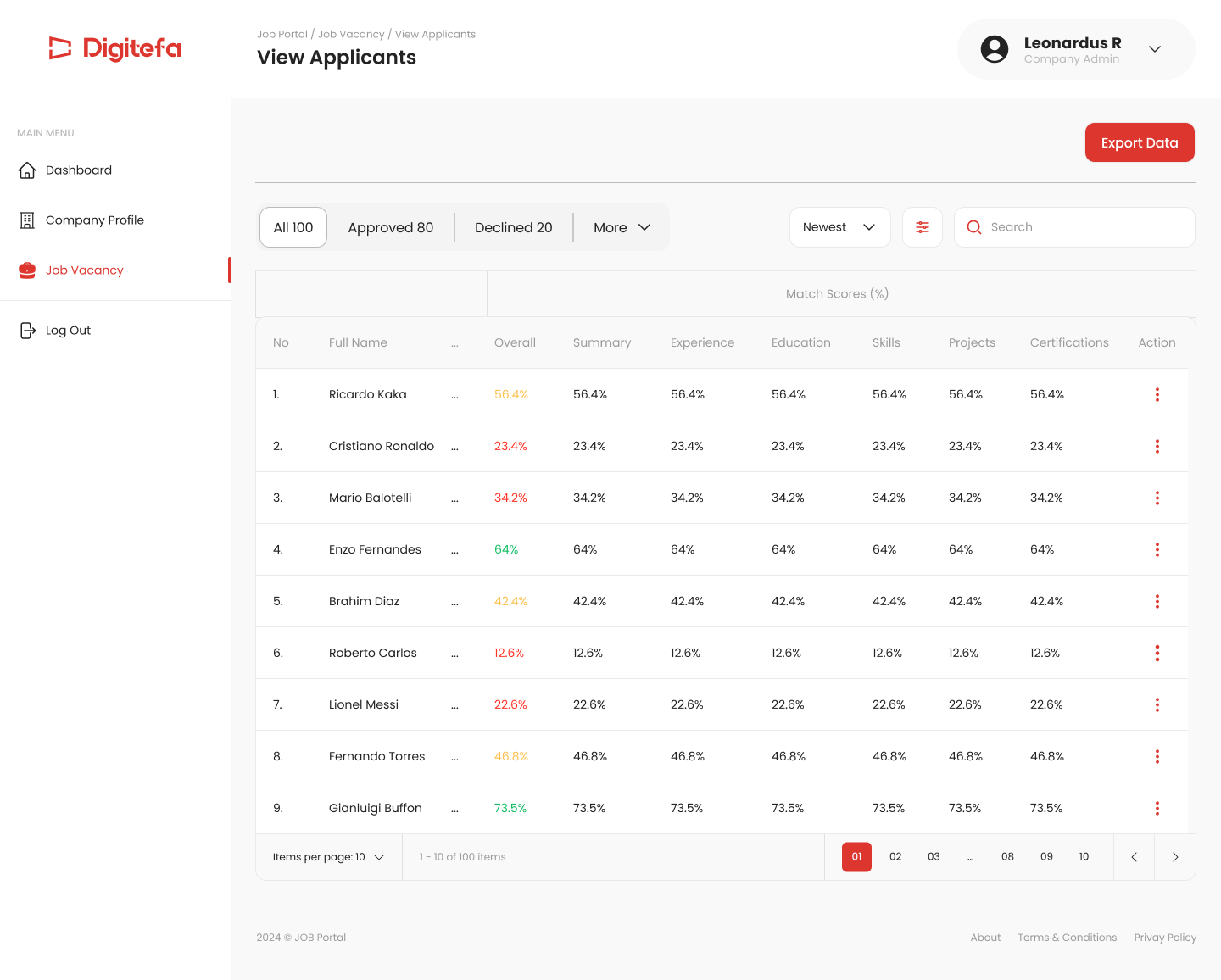Open action menu for Fernando Torres
The width and height of the screenshot is (1221, 980).
point(1157,757)
